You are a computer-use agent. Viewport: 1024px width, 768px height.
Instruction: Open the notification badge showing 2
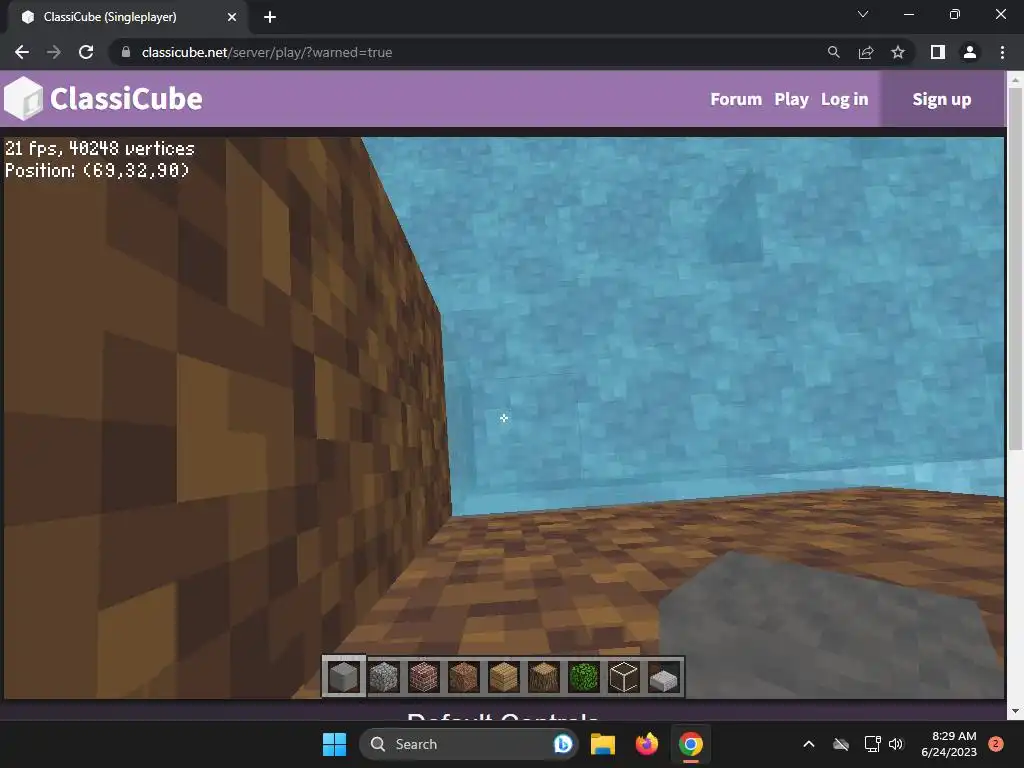click(x=996, y=744)
